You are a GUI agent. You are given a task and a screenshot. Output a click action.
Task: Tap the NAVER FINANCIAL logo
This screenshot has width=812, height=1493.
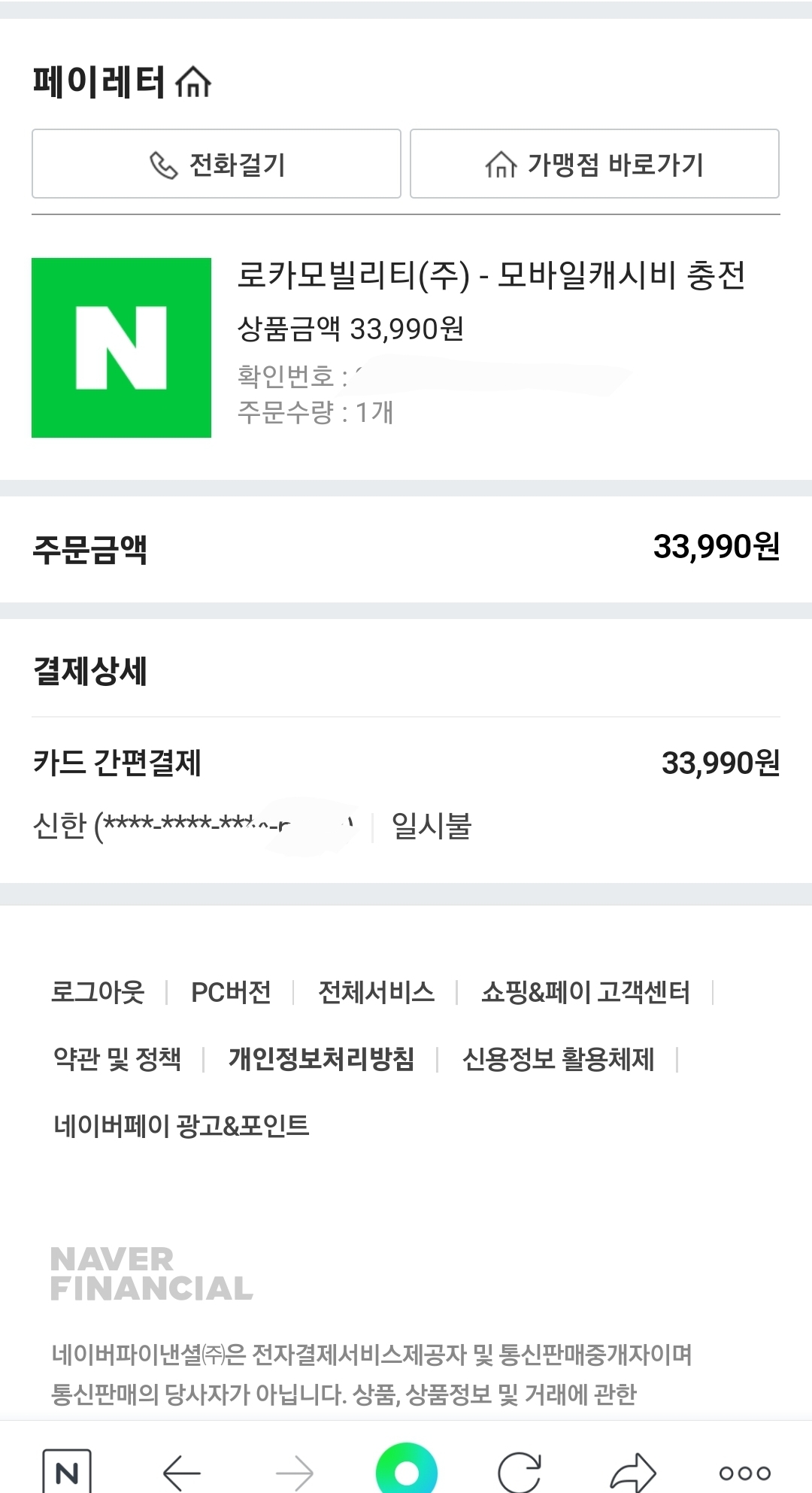coord(151,1273)
